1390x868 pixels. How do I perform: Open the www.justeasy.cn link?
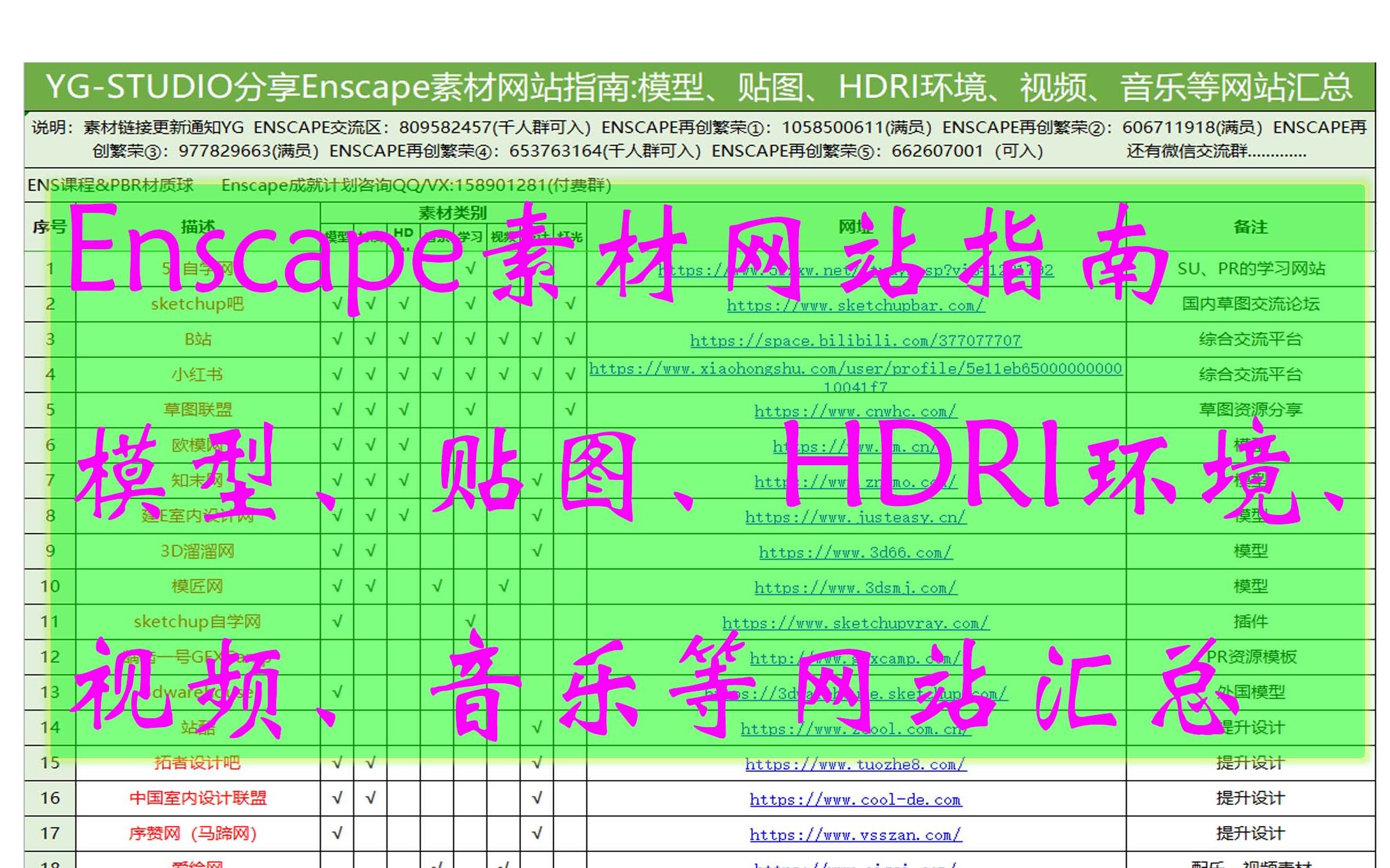[856, 517]
